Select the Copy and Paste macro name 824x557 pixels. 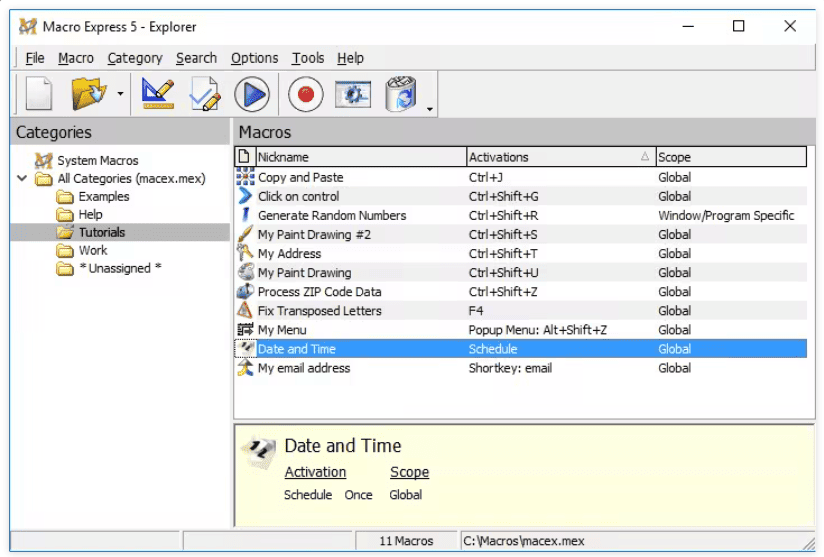301,178
